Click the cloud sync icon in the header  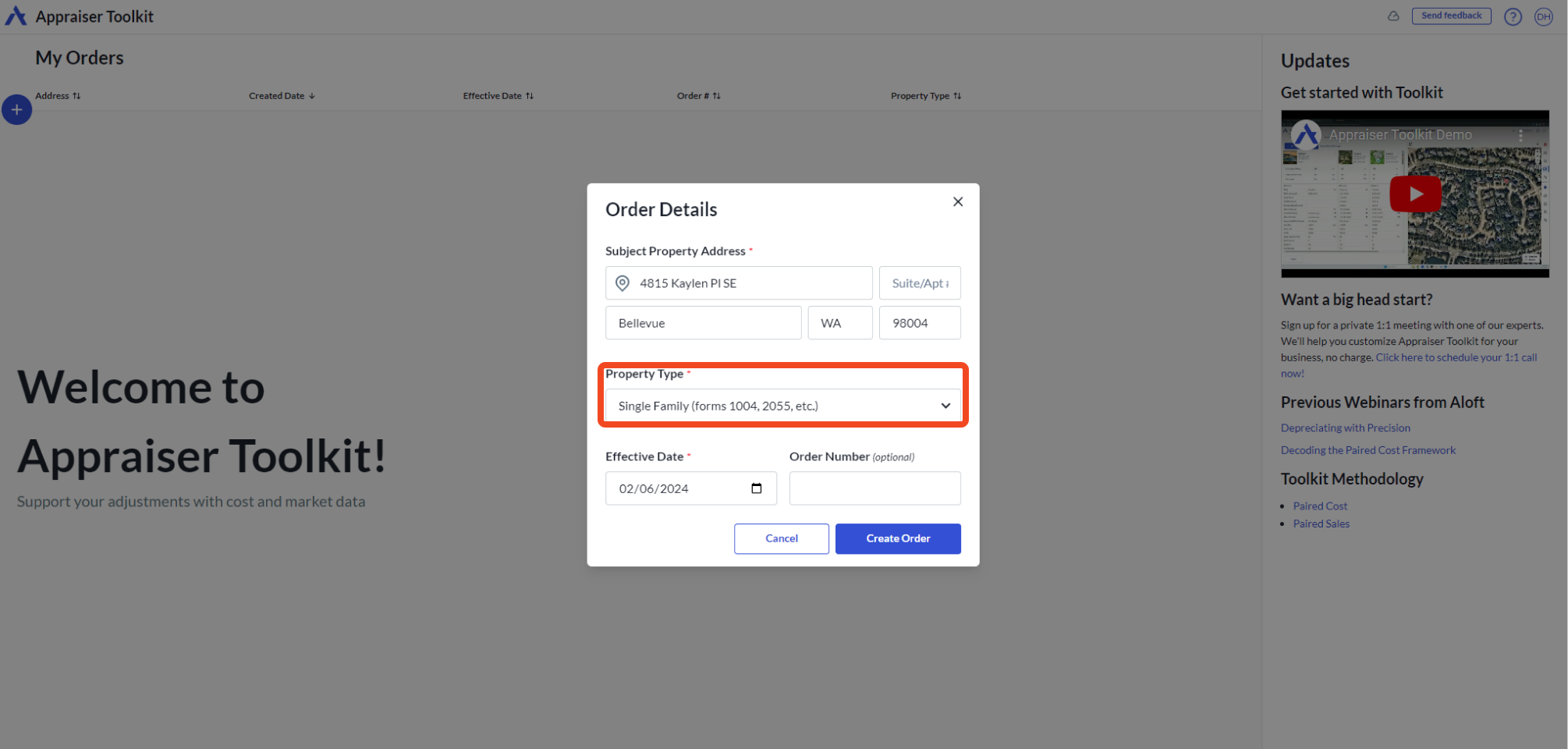pyautogui.click(x=1393, y=16)
